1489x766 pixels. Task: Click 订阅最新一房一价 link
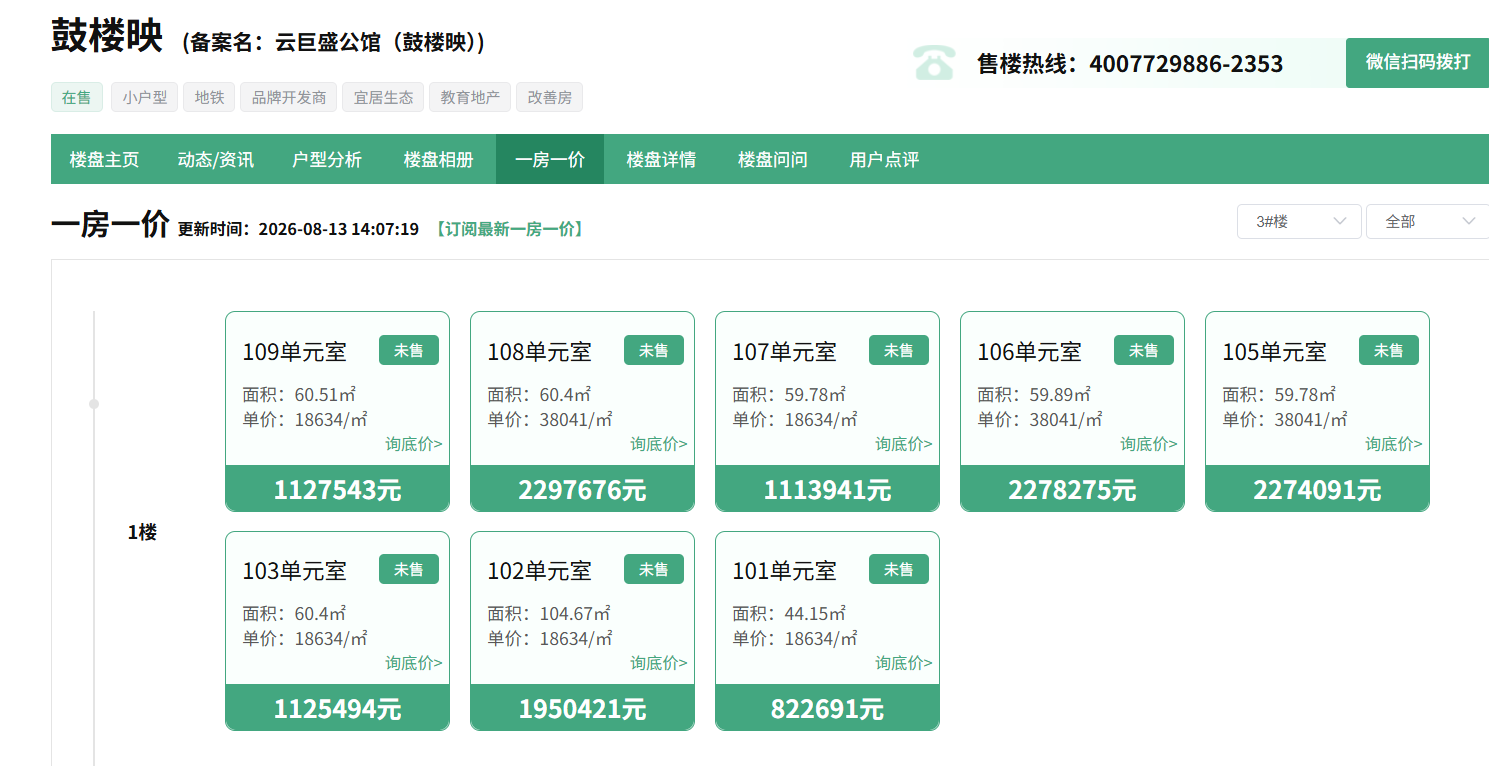point(508,229)
